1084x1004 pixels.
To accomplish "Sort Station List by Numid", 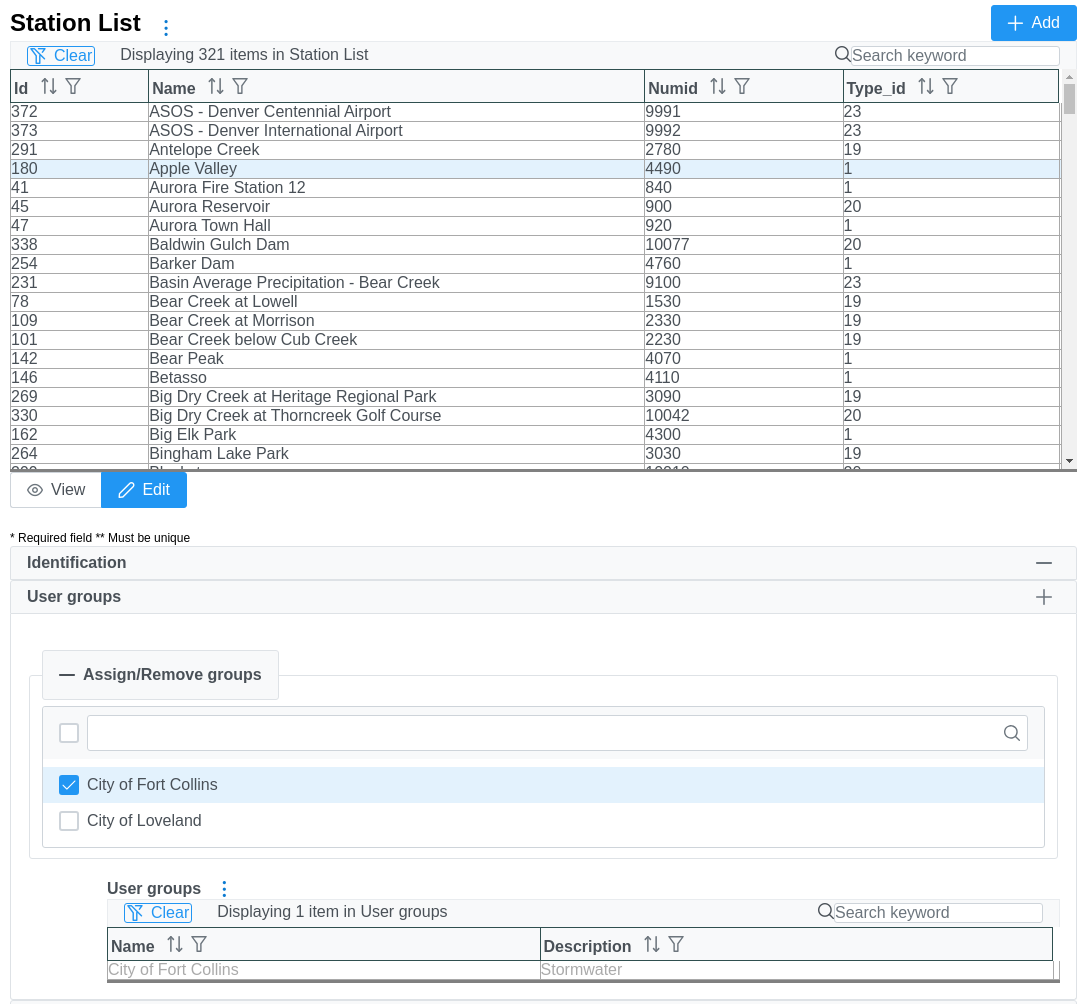I will click(x=717, y=87).
